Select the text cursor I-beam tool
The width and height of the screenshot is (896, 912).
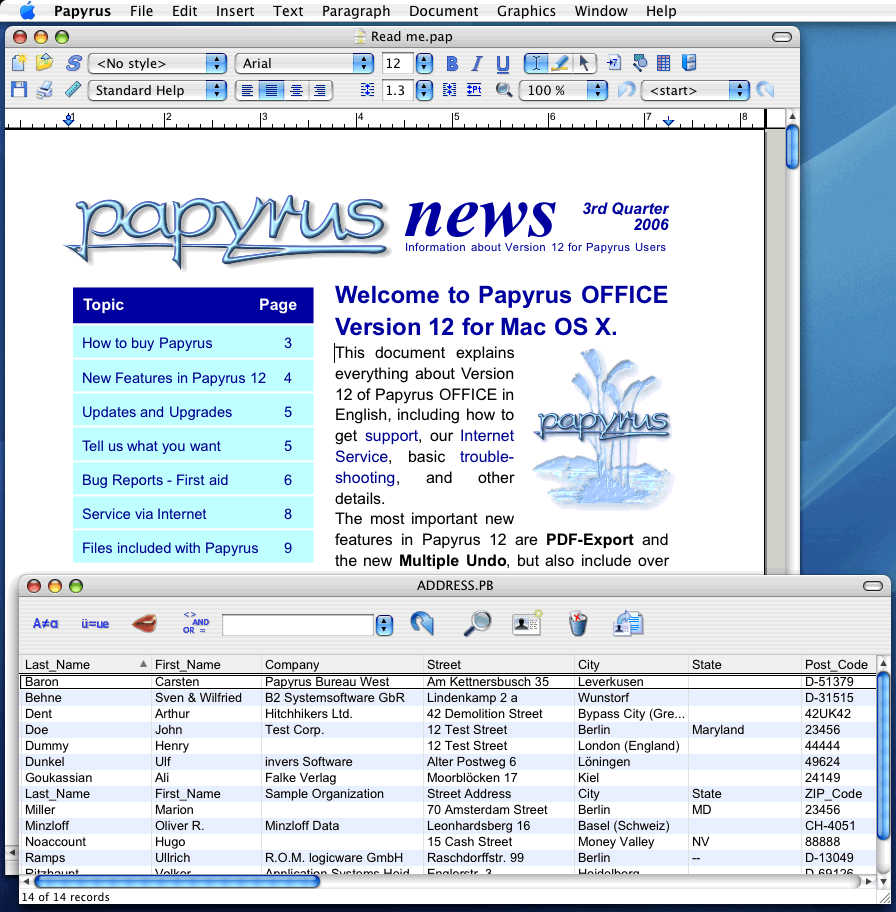pos(536,63)
